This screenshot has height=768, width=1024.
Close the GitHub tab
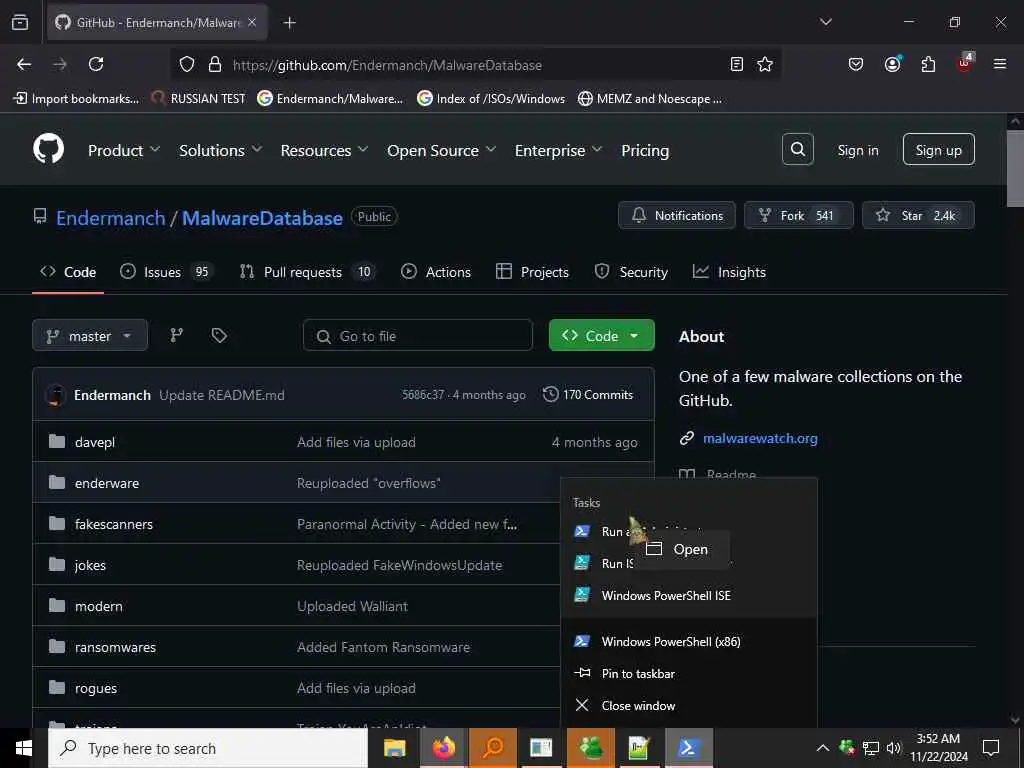252,22
